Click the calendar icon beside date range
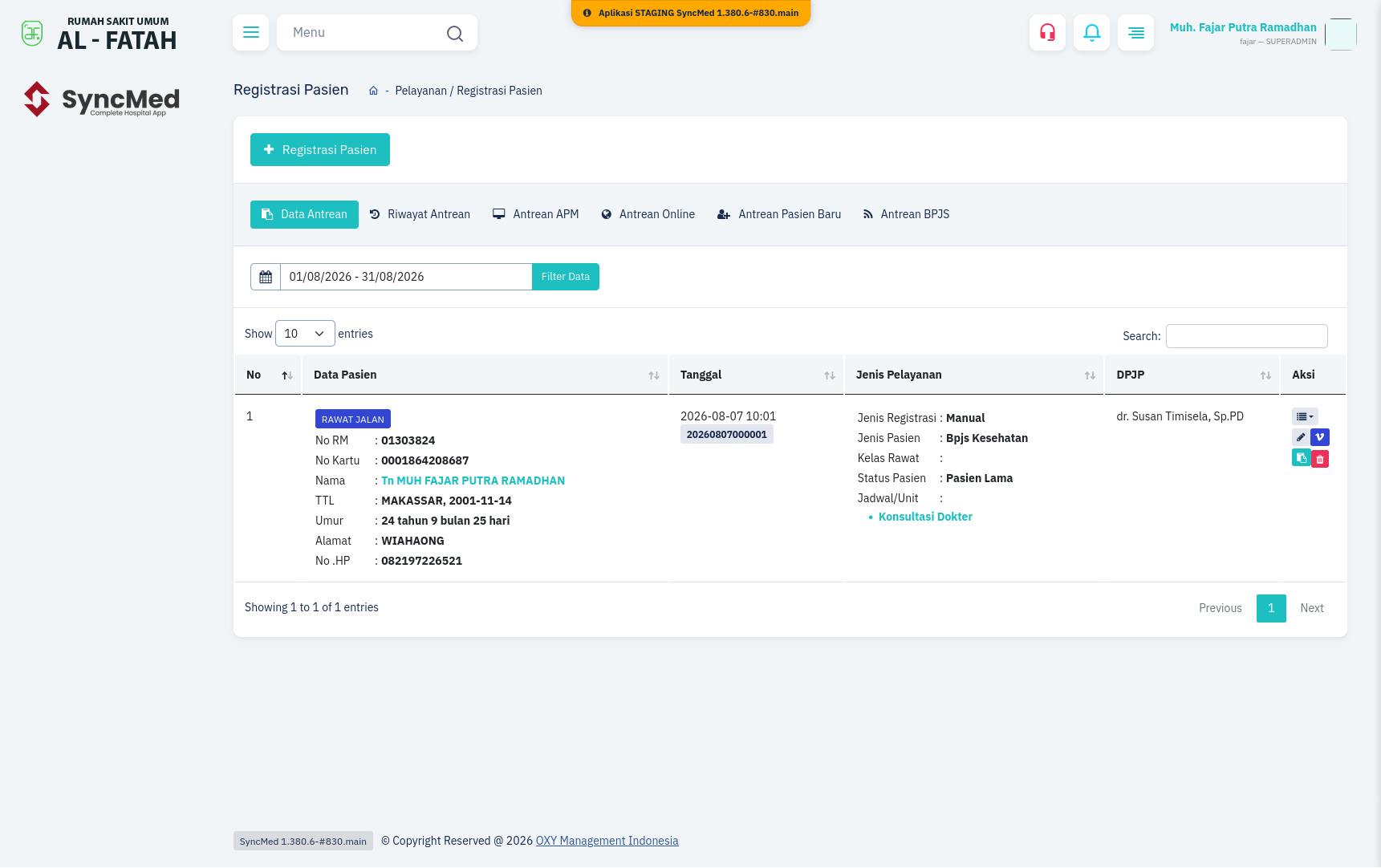Viewport: 1381px width, 868px height. point(266,277)
